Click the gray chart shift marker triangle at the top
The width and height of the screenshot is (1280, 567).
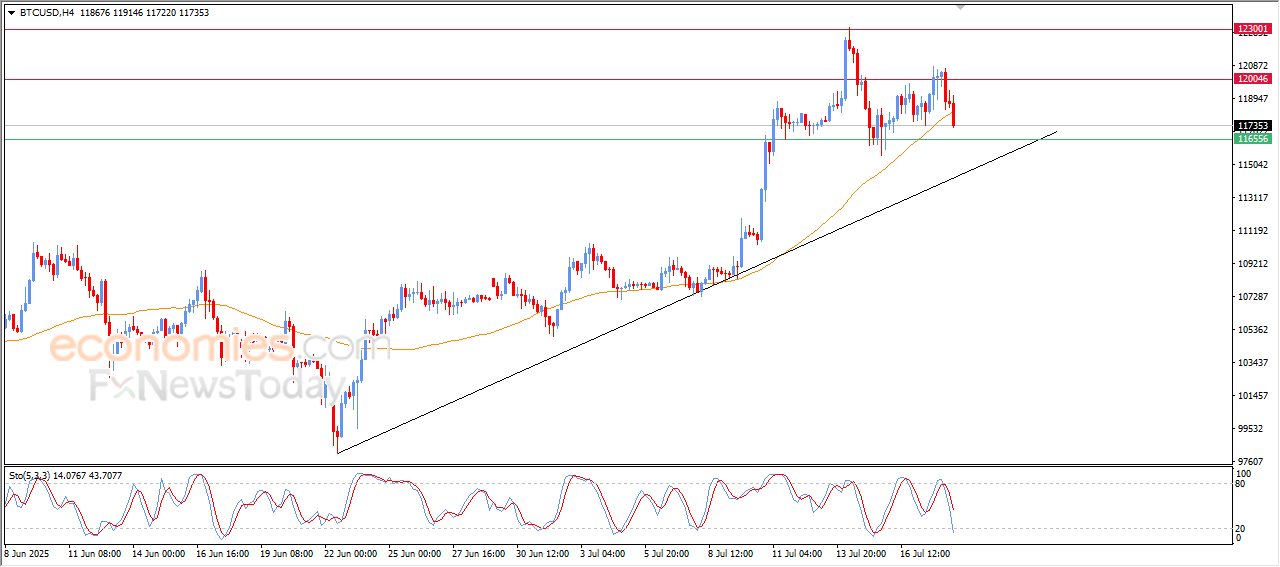(961, 7)
